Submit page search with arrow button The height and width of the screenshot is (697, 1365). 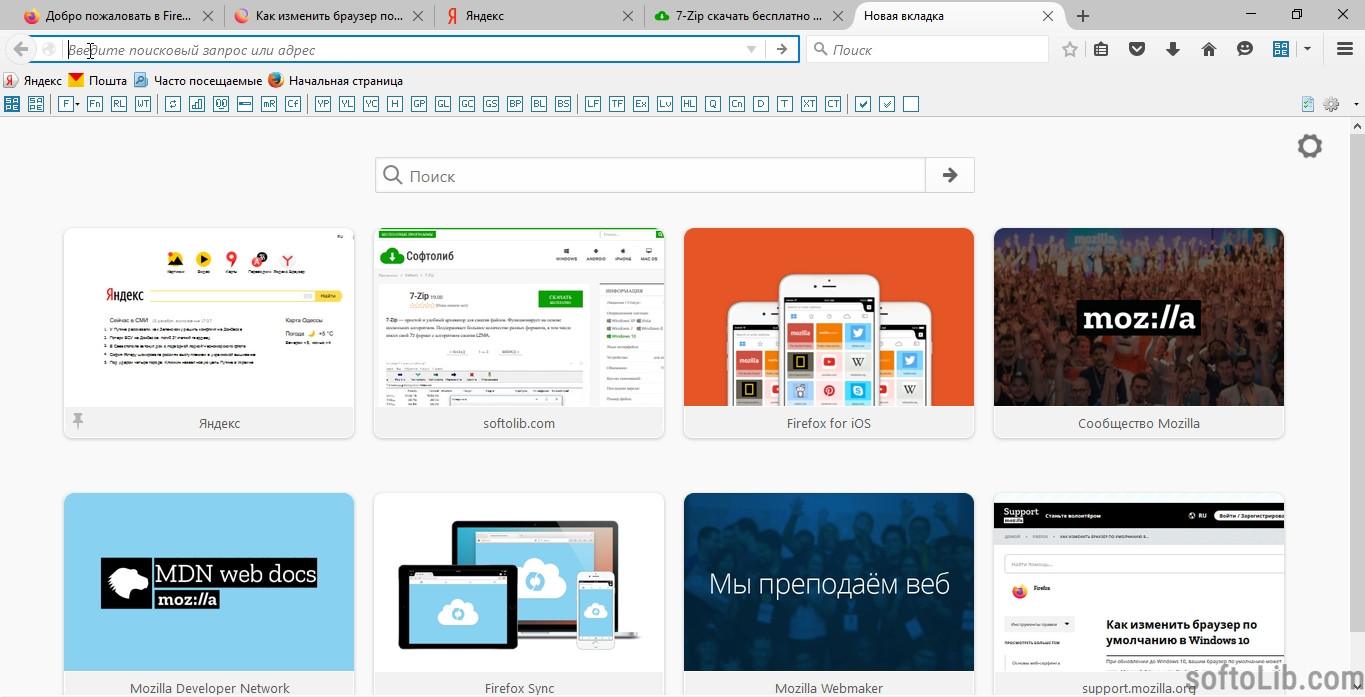pyautogui.click(x=950, y=175)
